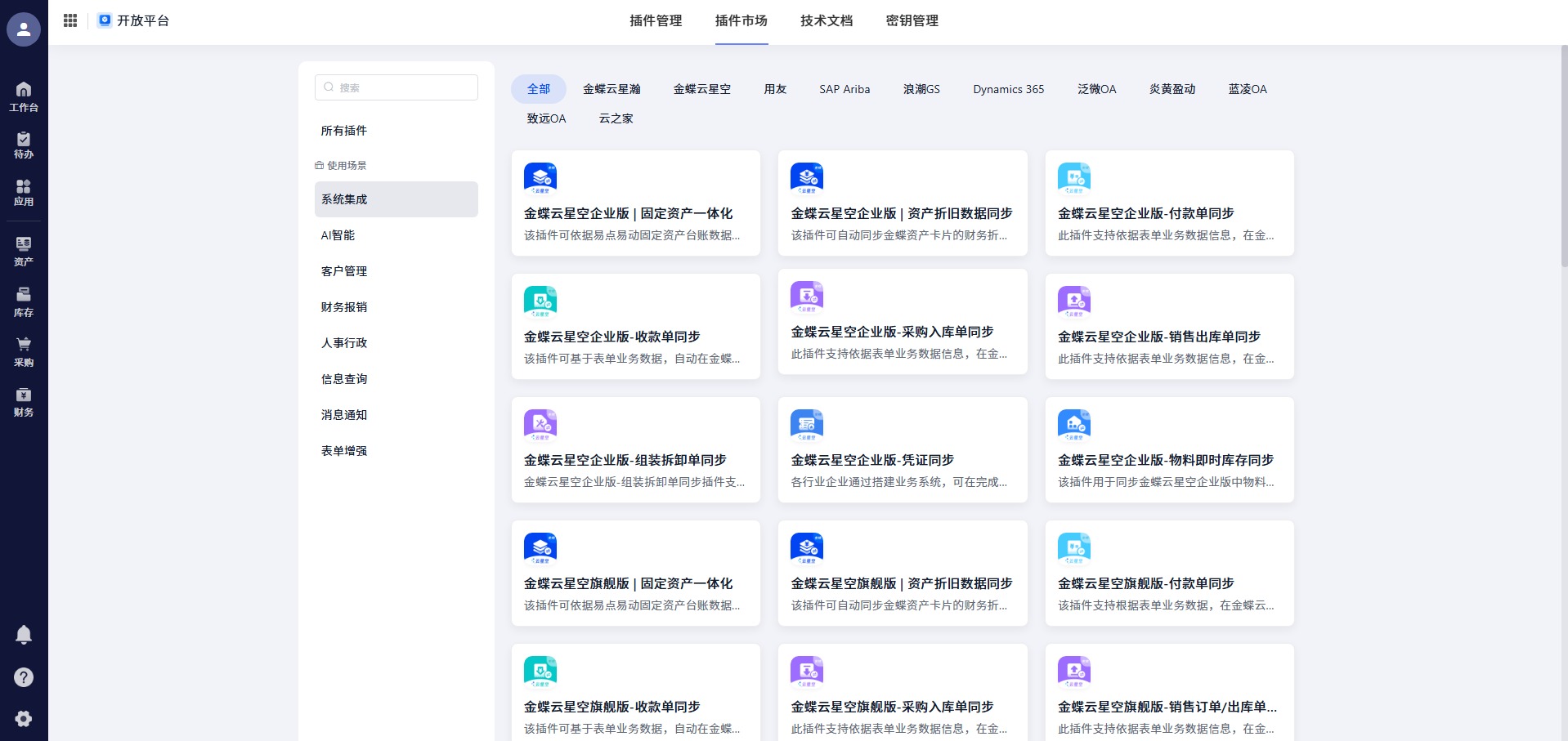The width and height of the screenshot is (1568, 741).
Task: Select the 全部 filter
Action: pos(539,89)
